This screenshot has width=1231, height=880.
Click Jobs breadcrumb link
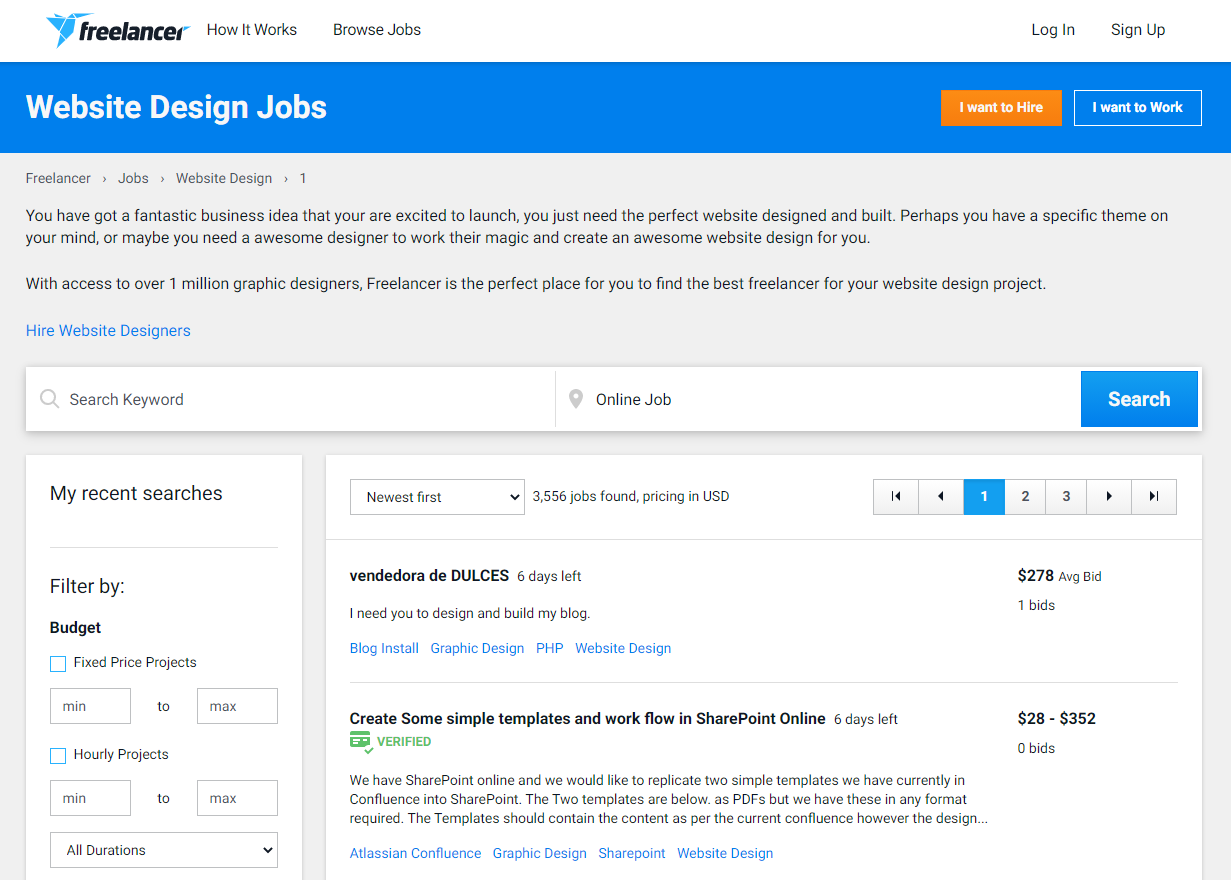[x=133, y=178]
